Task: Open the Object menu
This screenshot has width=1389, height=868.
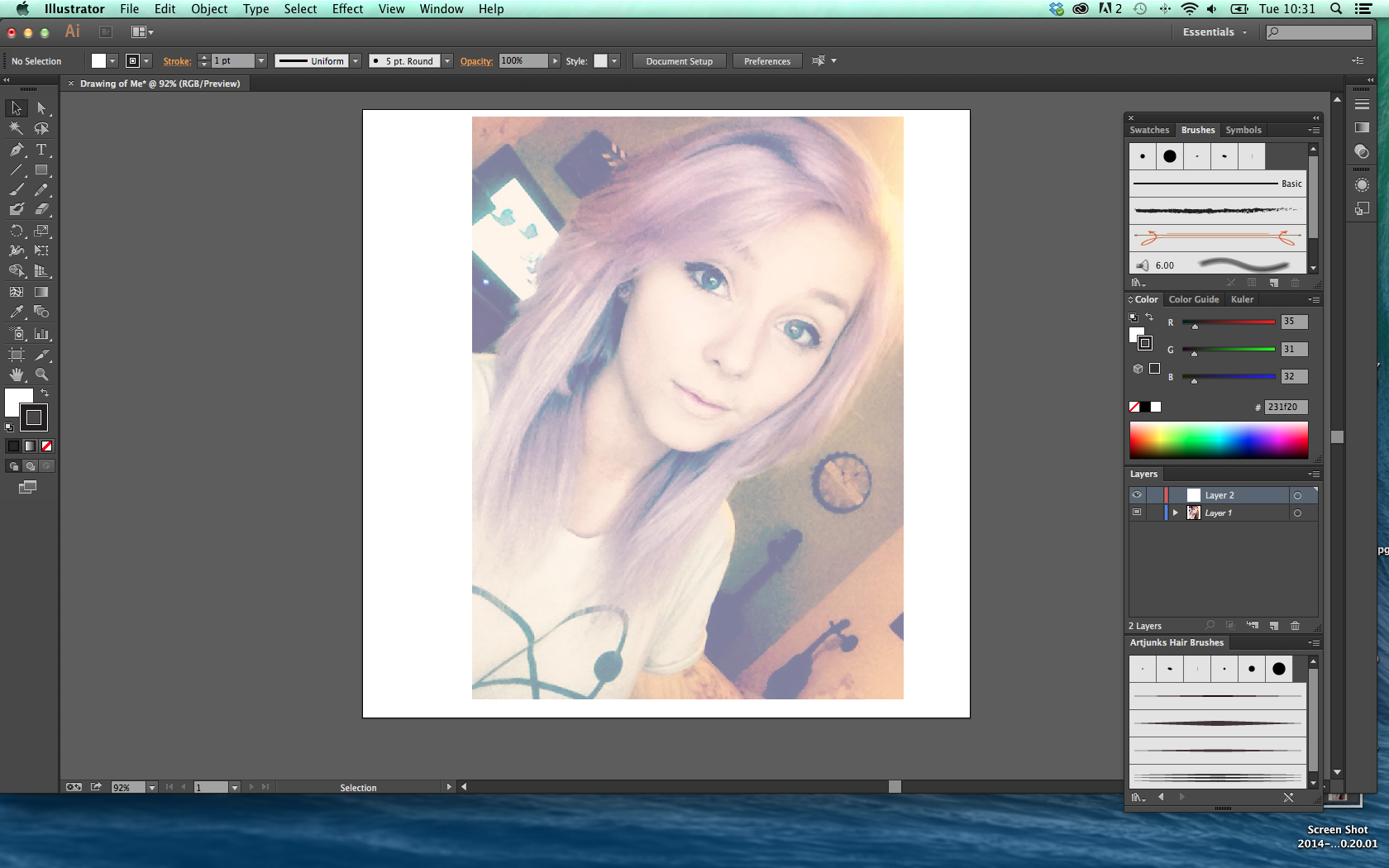Action: [209, 9]
